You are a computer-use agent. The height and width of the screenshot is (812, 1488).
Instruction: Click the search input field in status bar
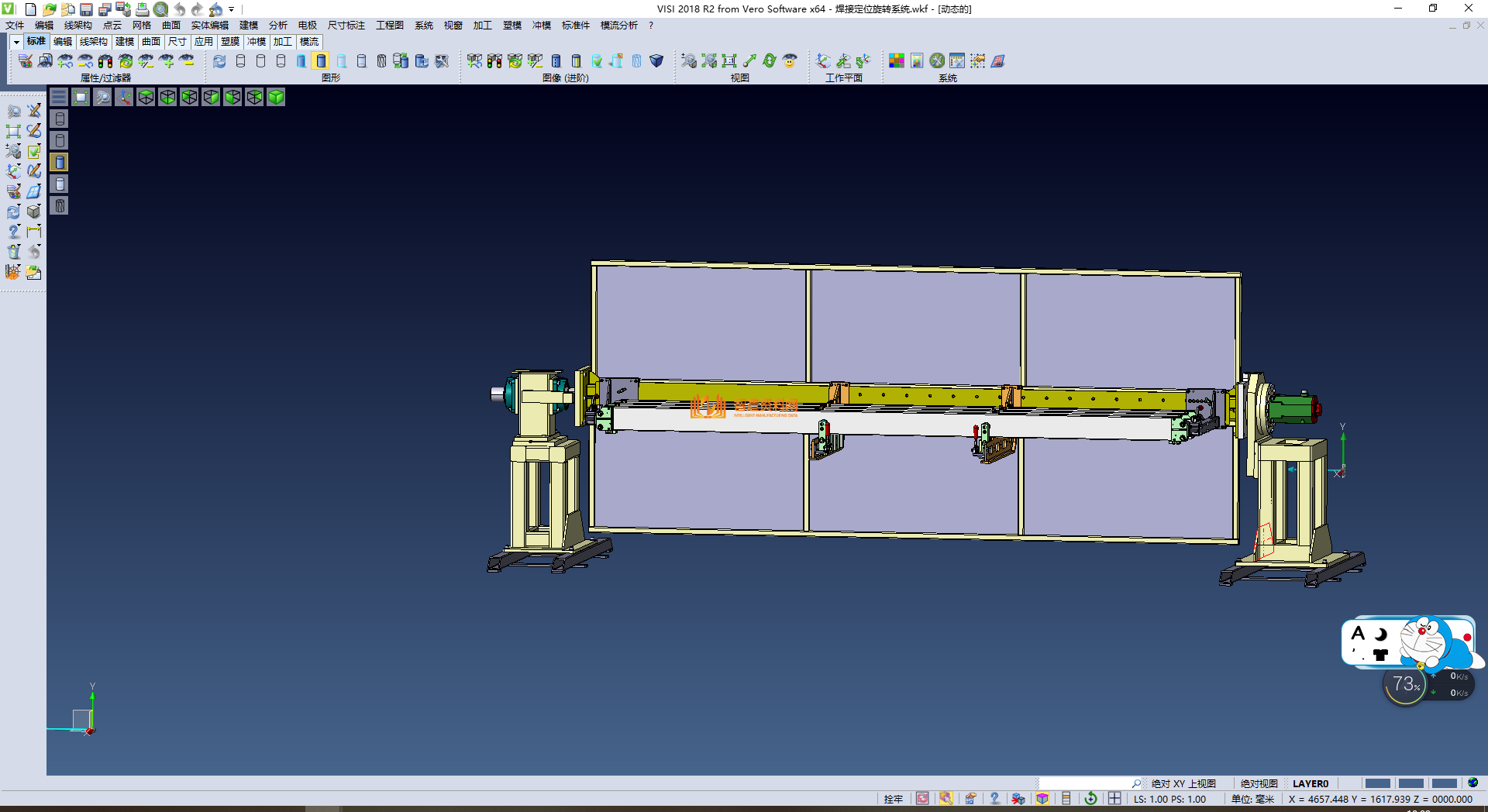tap(1085, 783)
